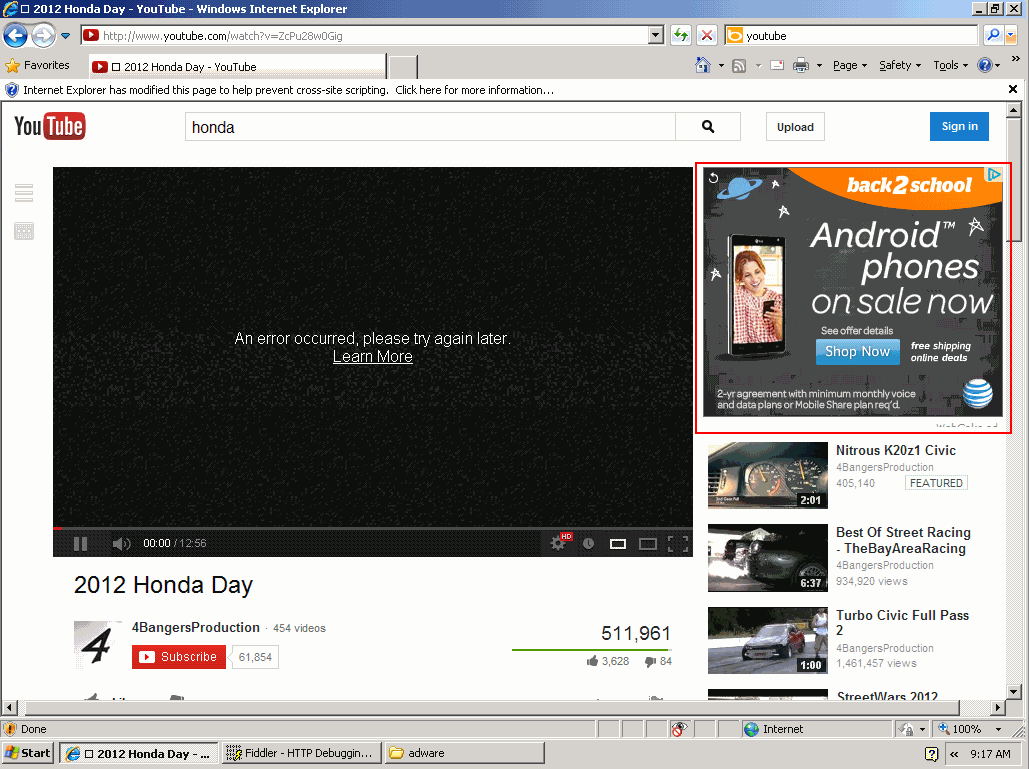Open a new blank tab

click(403, 68)
